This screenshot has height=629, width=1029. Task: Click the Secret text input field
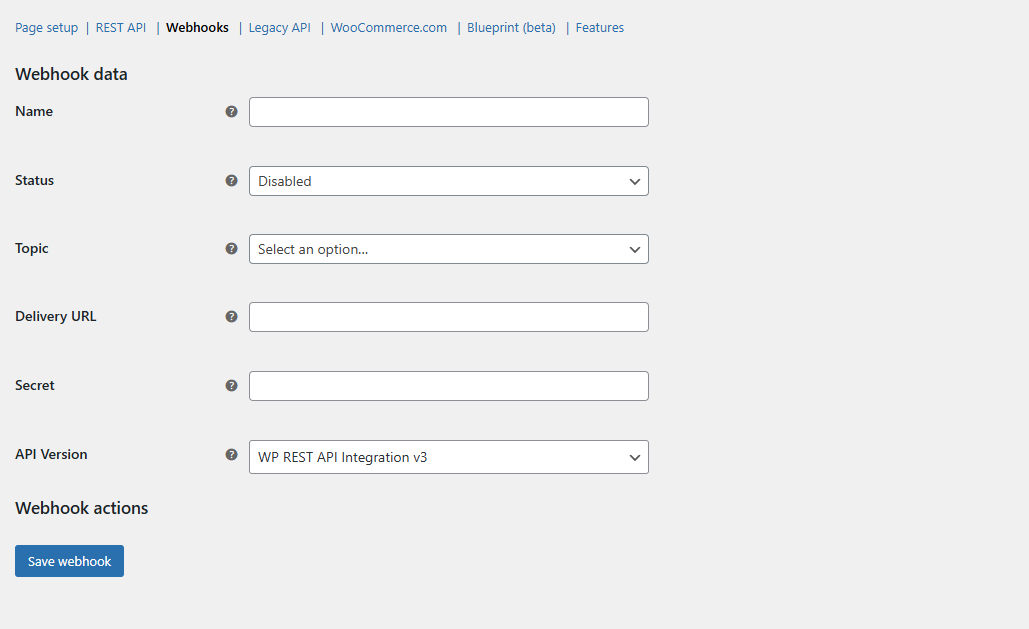[448, 386]
